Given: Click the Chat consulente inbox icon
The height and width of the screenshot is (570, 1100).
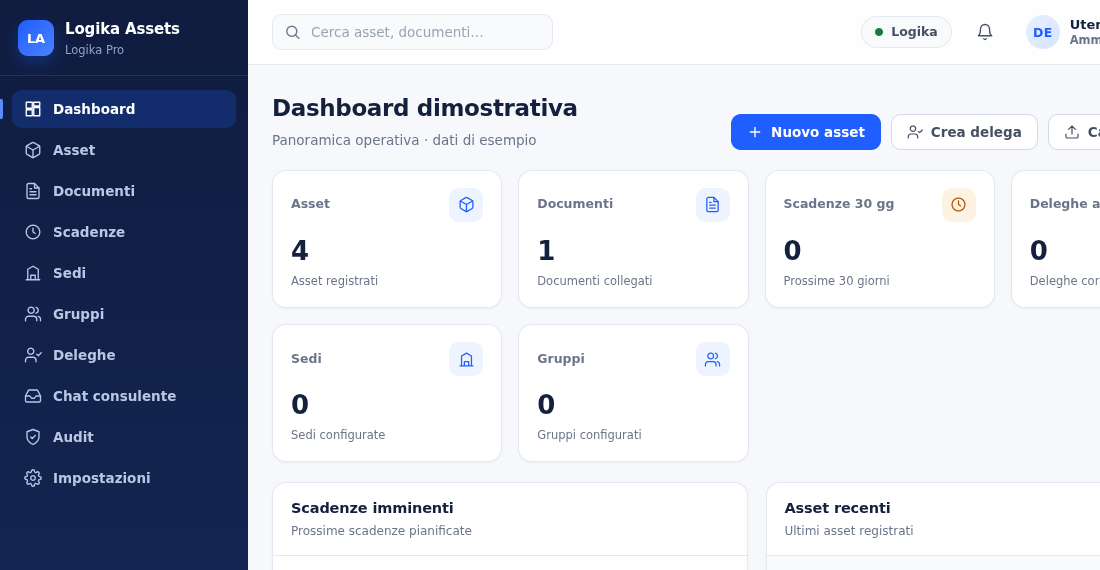Looking at the screenshot, I should coord(33,396).
